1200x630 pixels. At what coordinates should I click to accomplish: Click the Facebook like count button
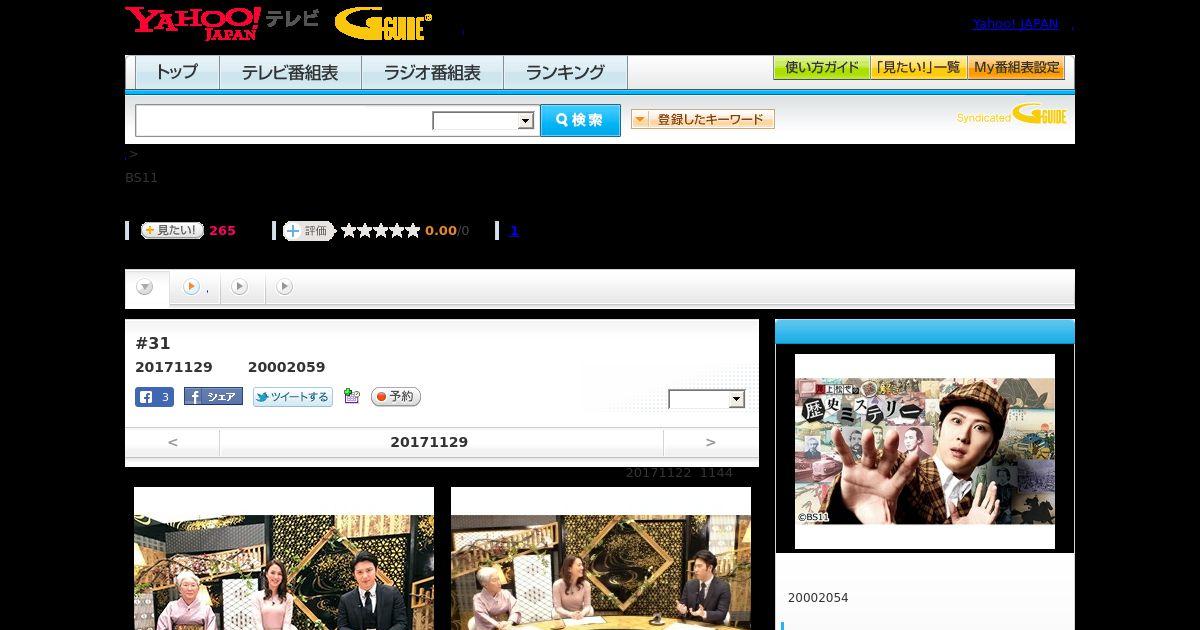tap(155, 397)
